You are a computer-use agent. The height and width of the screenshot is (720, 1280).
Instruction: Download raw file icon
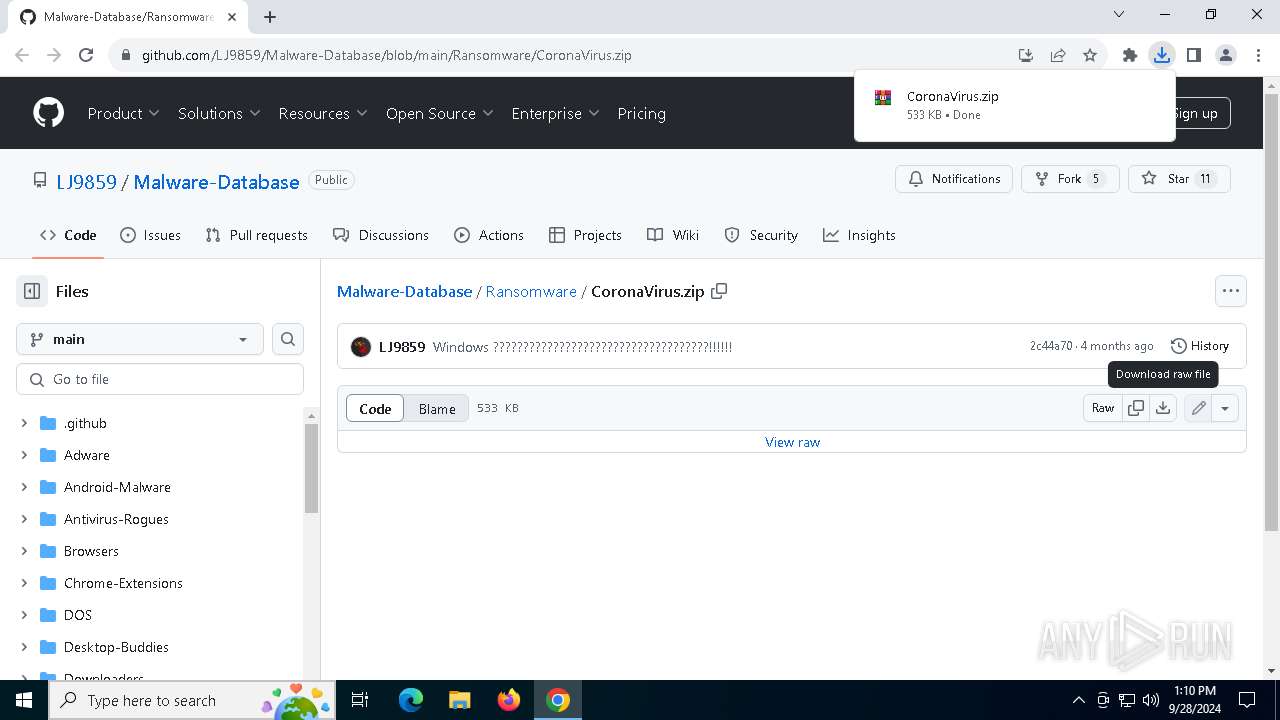coord(1163,408)
